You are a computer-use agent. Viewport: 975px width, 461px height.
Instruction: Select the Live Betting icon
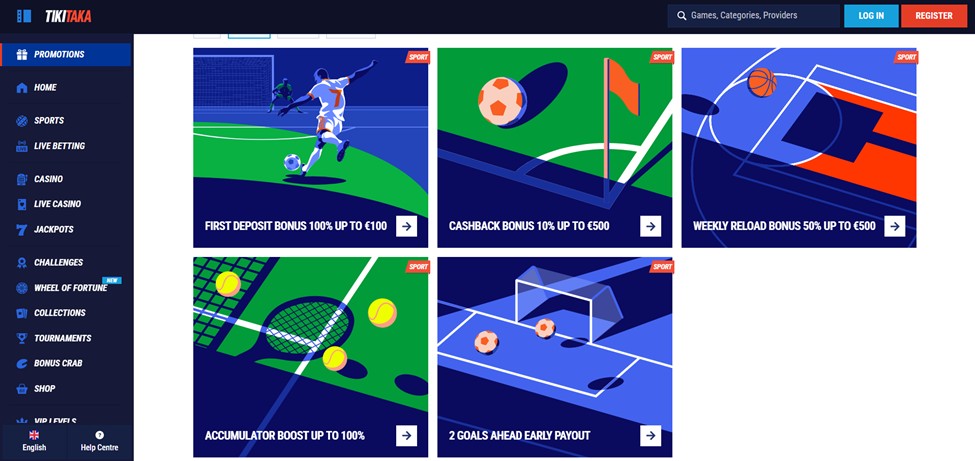[x=22, y=146]
